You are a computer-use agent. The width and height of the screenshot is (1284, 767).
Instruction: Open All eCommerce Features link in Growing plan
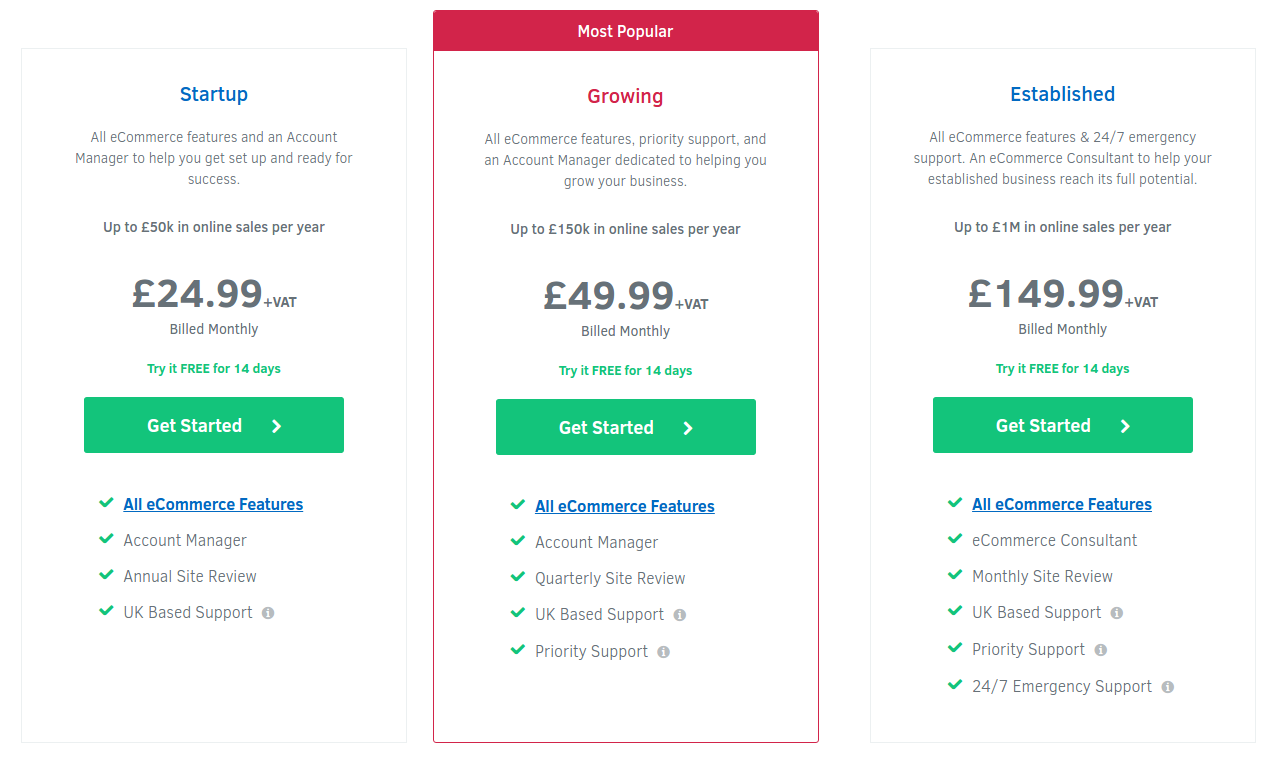pyautogui.click(x=624, y=506)
